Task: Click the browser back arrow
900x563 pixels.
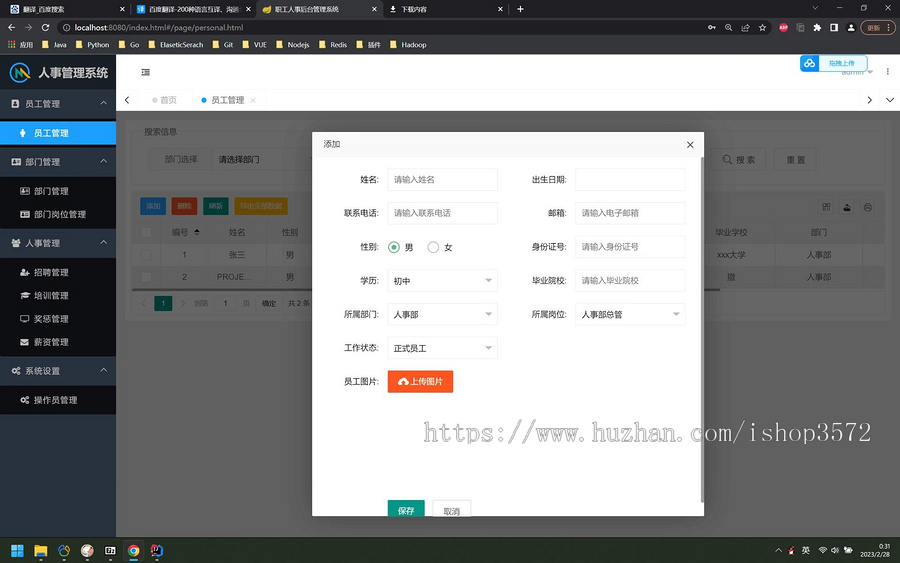Action: (11, 28)
